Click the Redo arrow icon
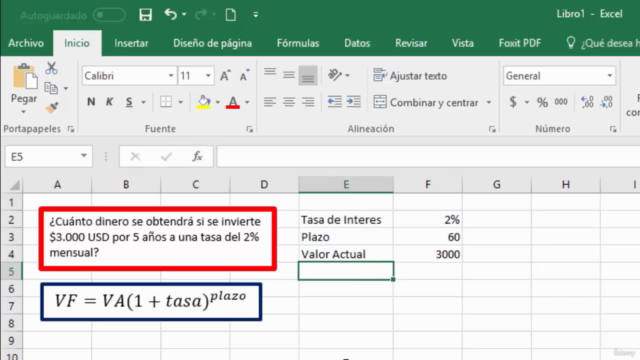The image size is (640, 360). pos(201,15)
